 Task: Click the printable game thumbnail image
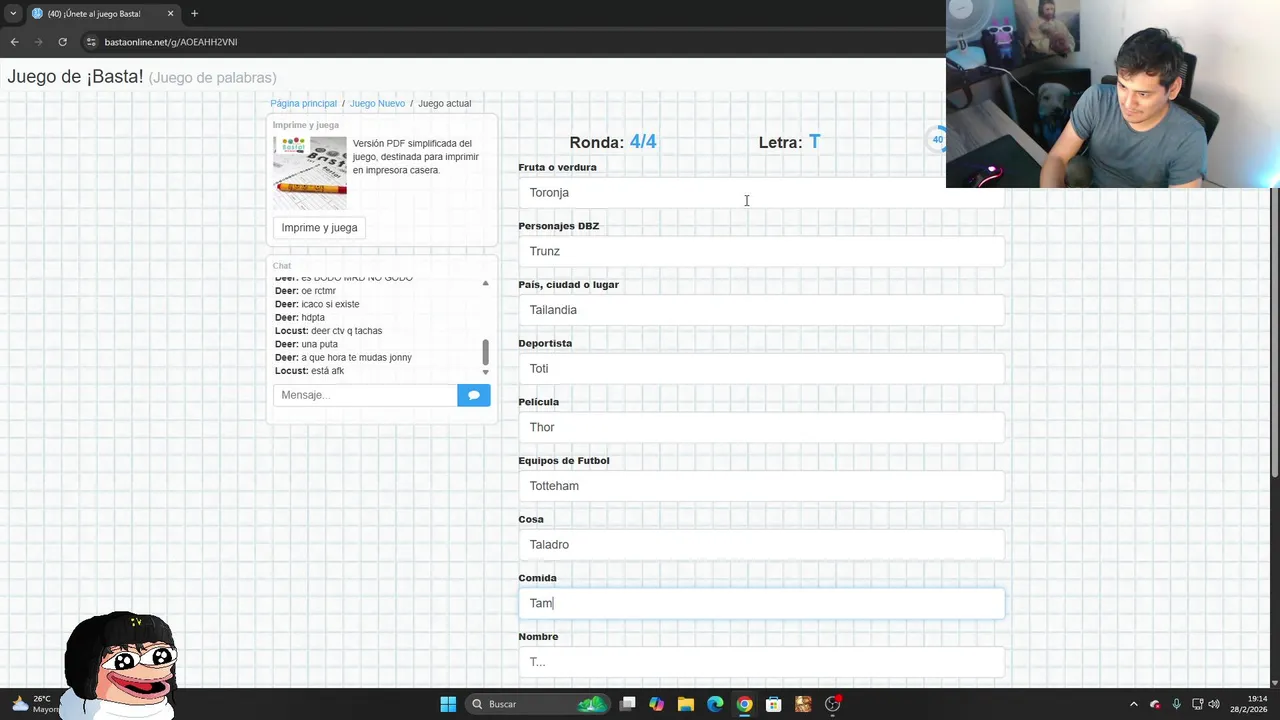pos(310,173)
